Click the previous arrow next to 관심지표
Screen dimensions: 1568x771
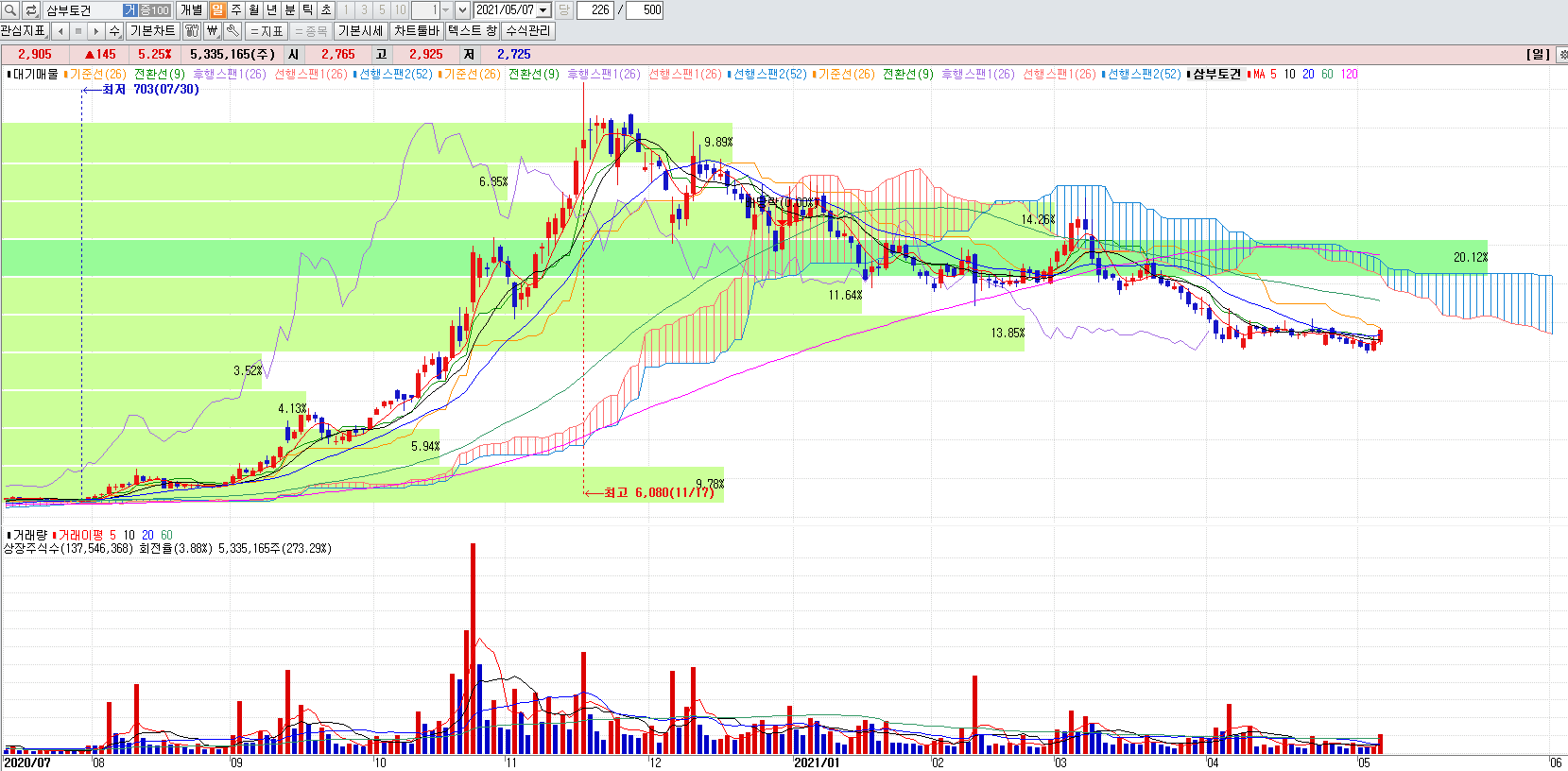click(x=60, y=31)
